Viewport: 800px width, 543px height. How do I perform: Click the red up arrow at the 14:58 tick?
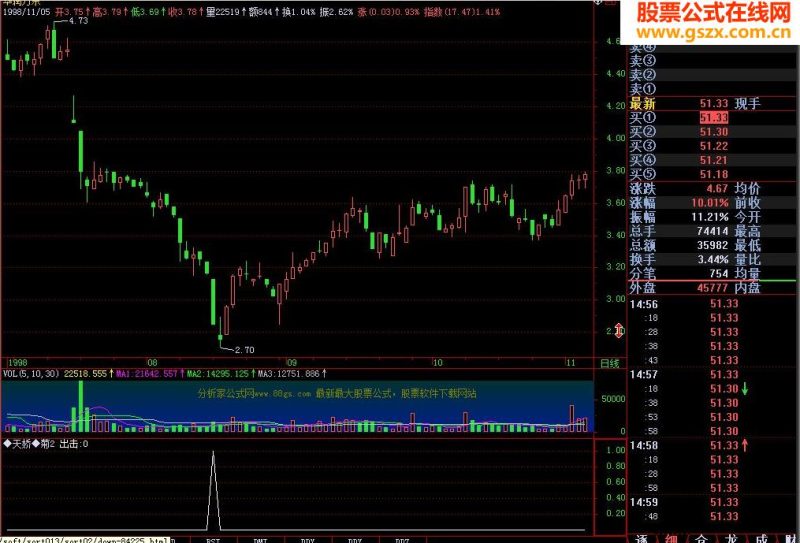tap(744, 446)
